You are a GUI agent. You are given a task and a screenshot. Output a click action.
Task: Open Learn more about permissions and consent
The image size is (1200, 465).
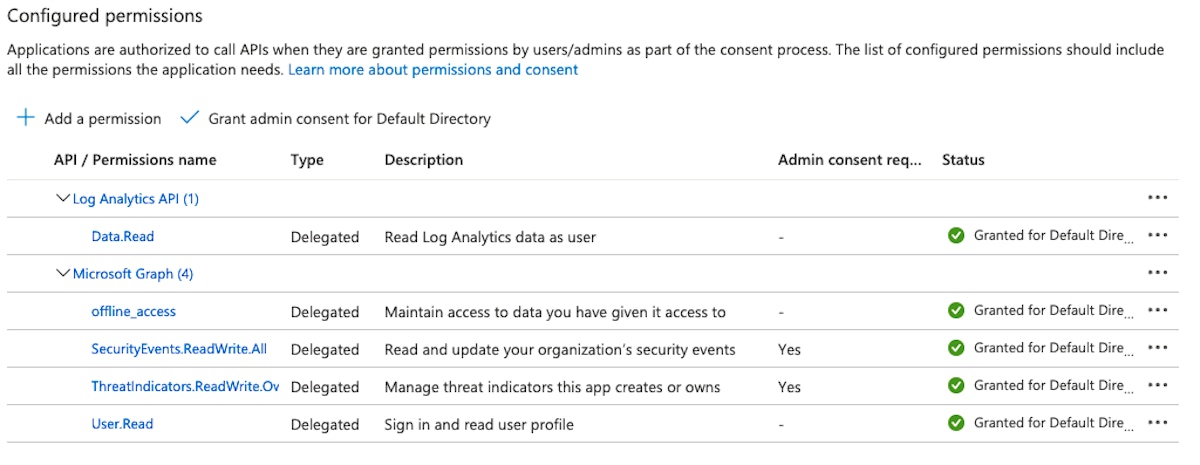coord(433,70)
